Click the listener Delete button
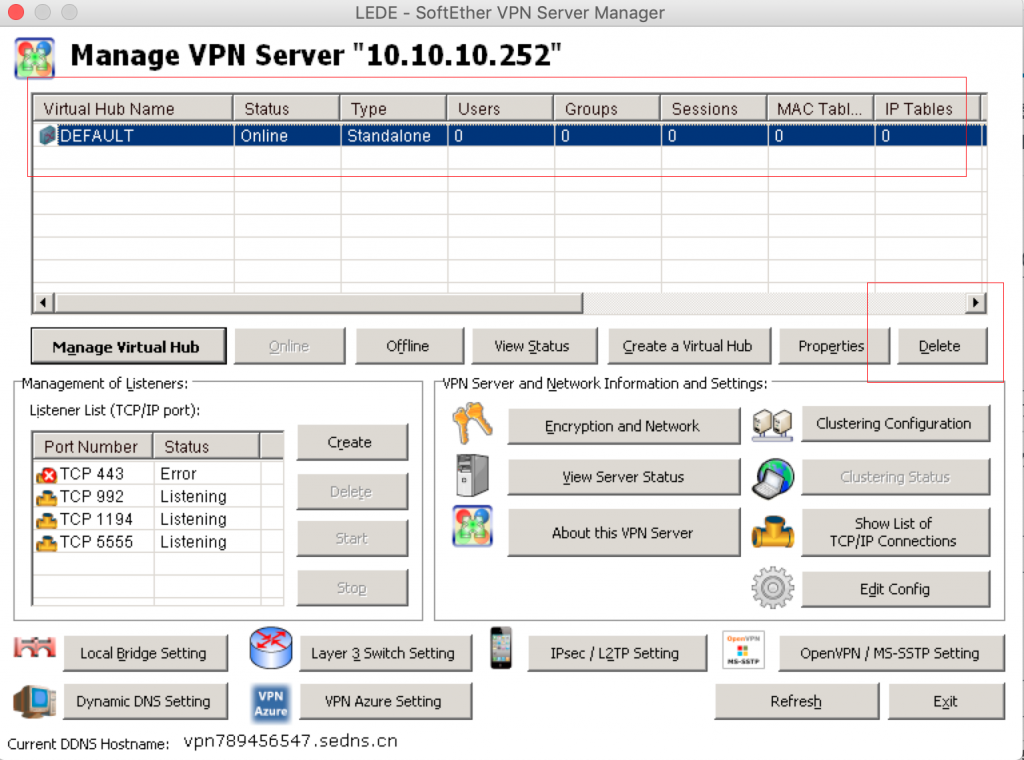The height and width of the screenshot is (760, 1024). (x=352, y=492)
